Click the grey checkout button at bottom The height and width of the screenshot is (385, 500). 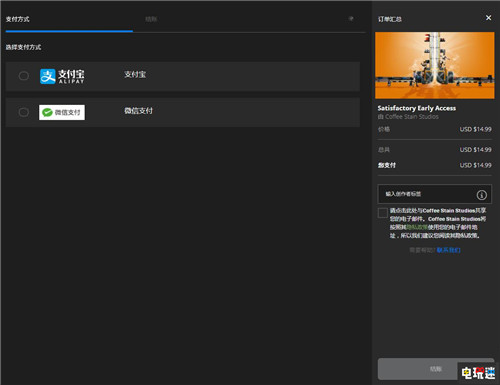click(436, 369)
